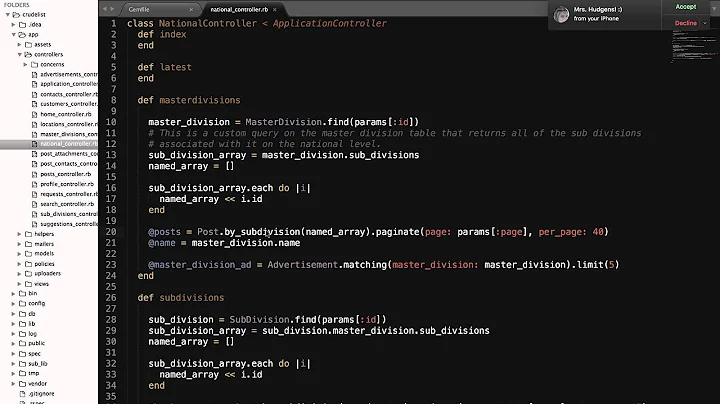The image size is (720, 404).
Task: Expand the views folder arrow
Action: (x=19, y=284)
